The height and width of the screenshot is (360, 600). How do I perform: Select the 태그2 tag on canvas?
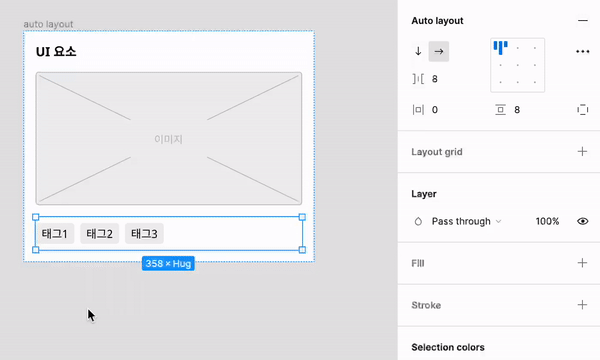coord(99,233)
